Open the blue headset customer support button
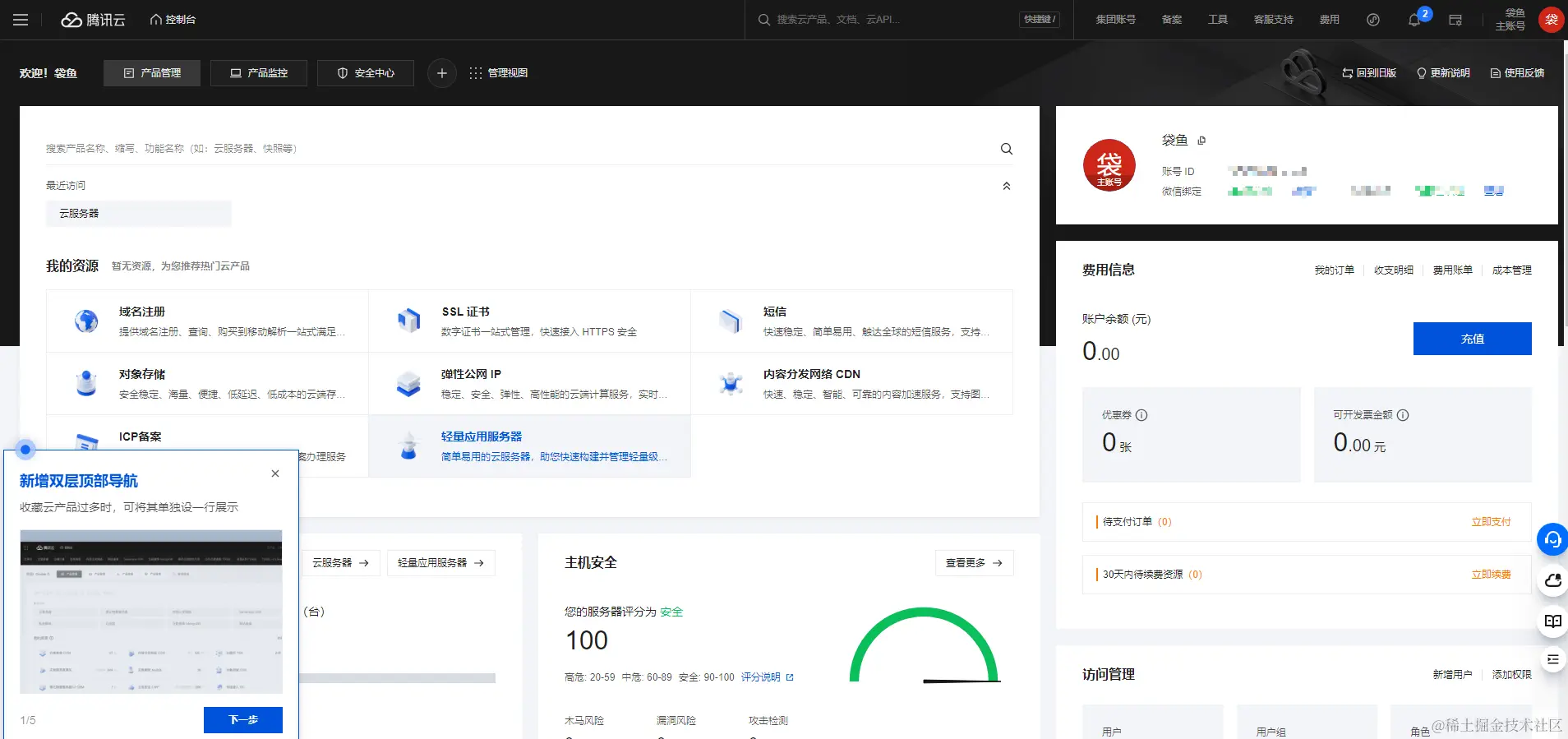 pyautogui.click(x=1552, y=539)
